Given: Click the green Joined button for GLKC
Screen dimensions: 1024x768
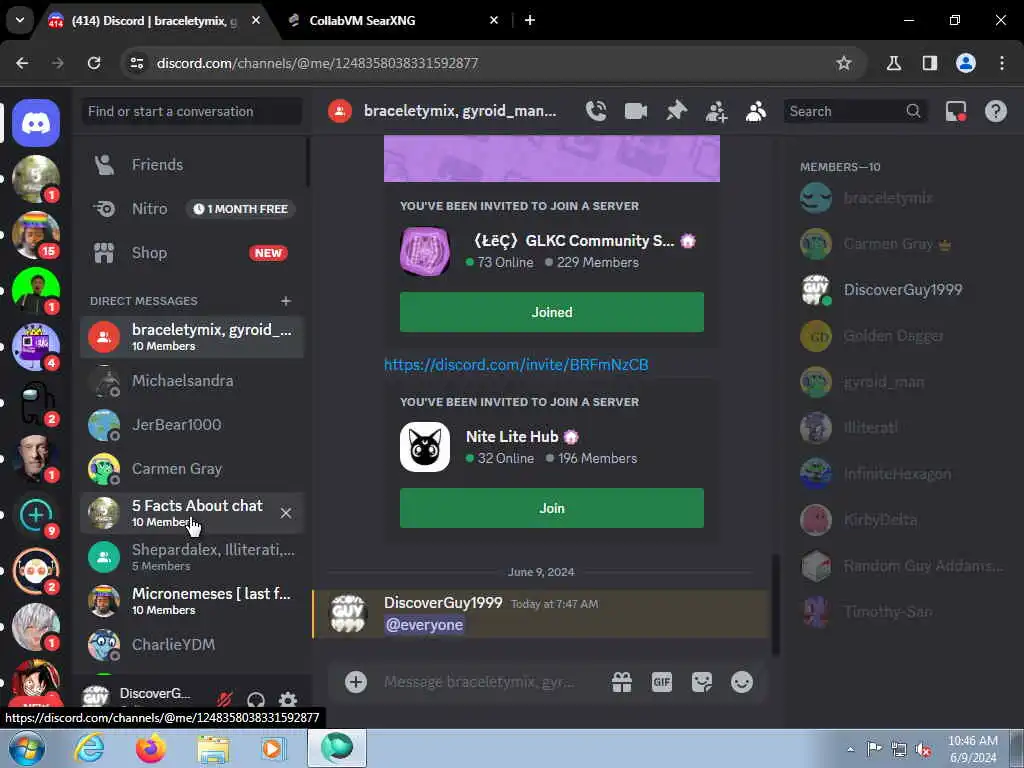Looking at the screenshot, I should [552, 312].
